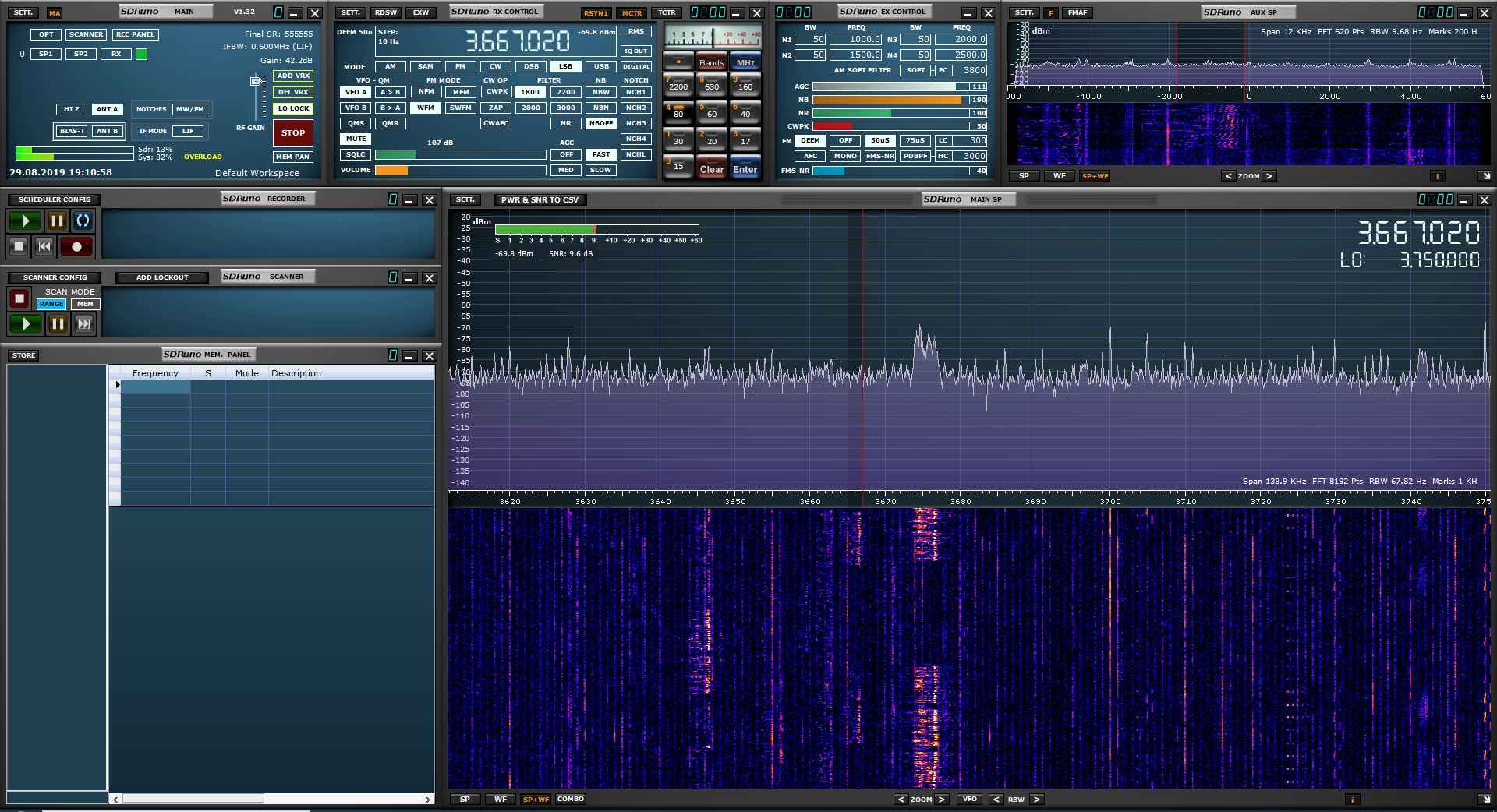Set AGC to FAST
The image size is (1497, 812).
tap(601, 154)
